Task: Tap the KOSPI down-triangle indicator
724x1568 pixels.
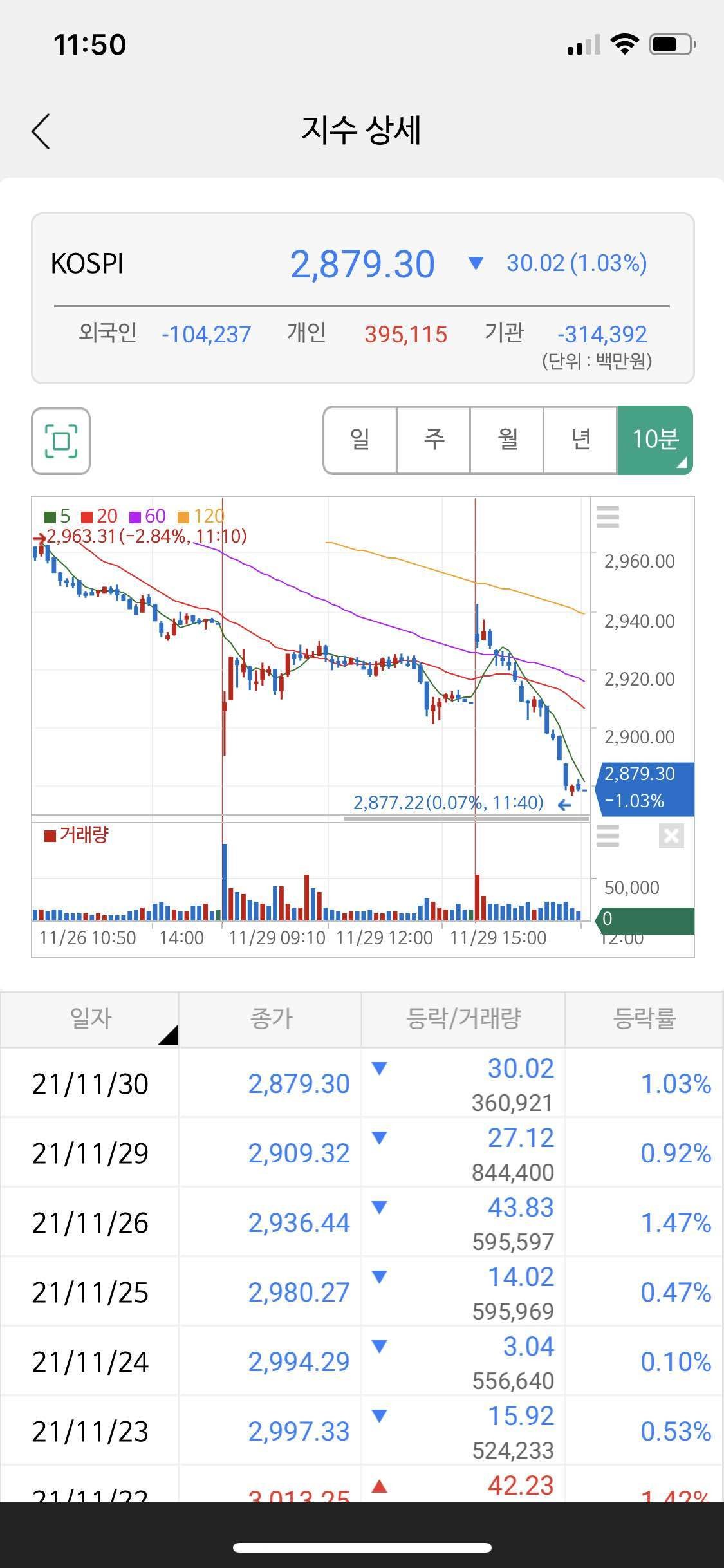Action: [476, 263]
